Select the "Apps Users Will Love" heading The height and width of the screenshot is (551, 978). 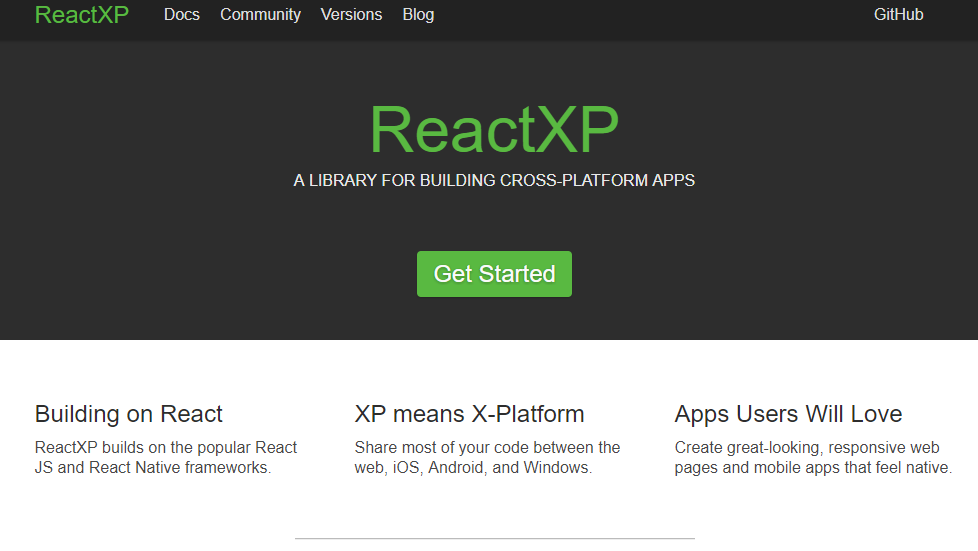(x=788, y=414)
